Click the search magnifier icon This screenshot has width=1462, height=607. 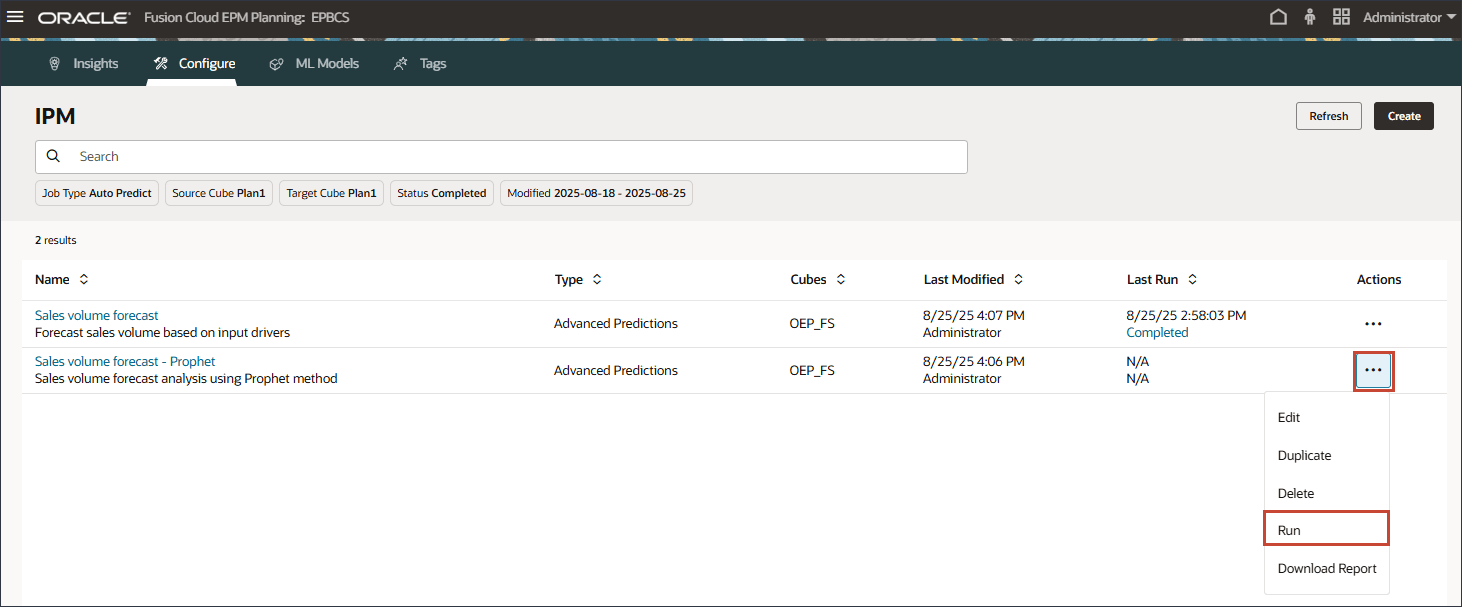tap(54, 157)
